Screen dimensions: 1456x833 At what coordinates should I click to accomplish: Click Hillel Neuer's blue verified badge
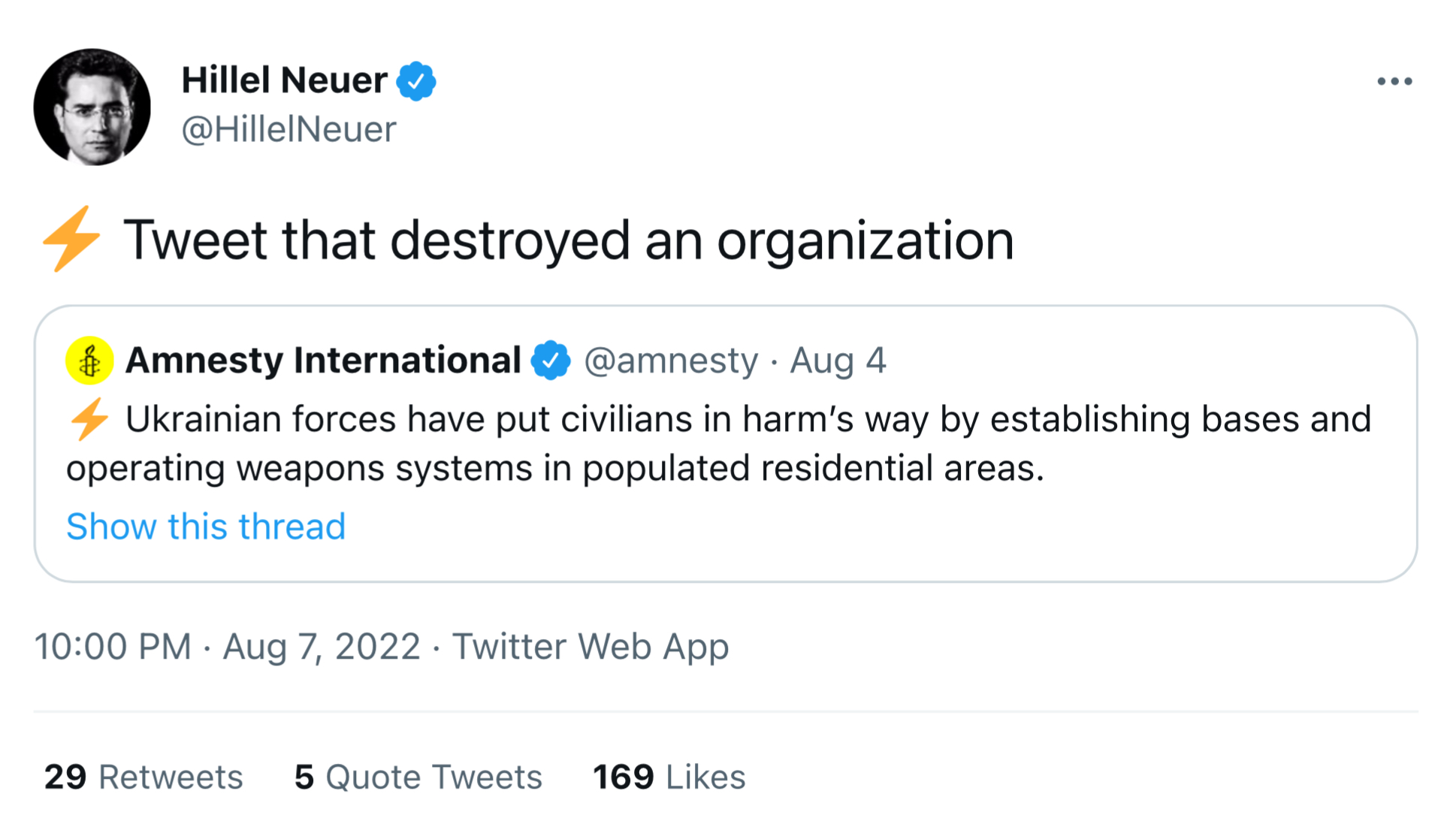[x=416, y=81]
